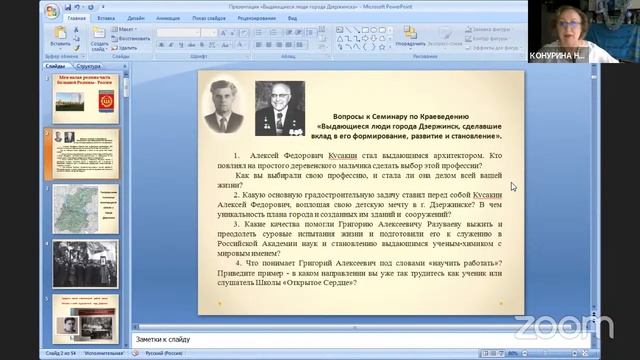
Task: Decrease font size button
Action: (233, 33)
